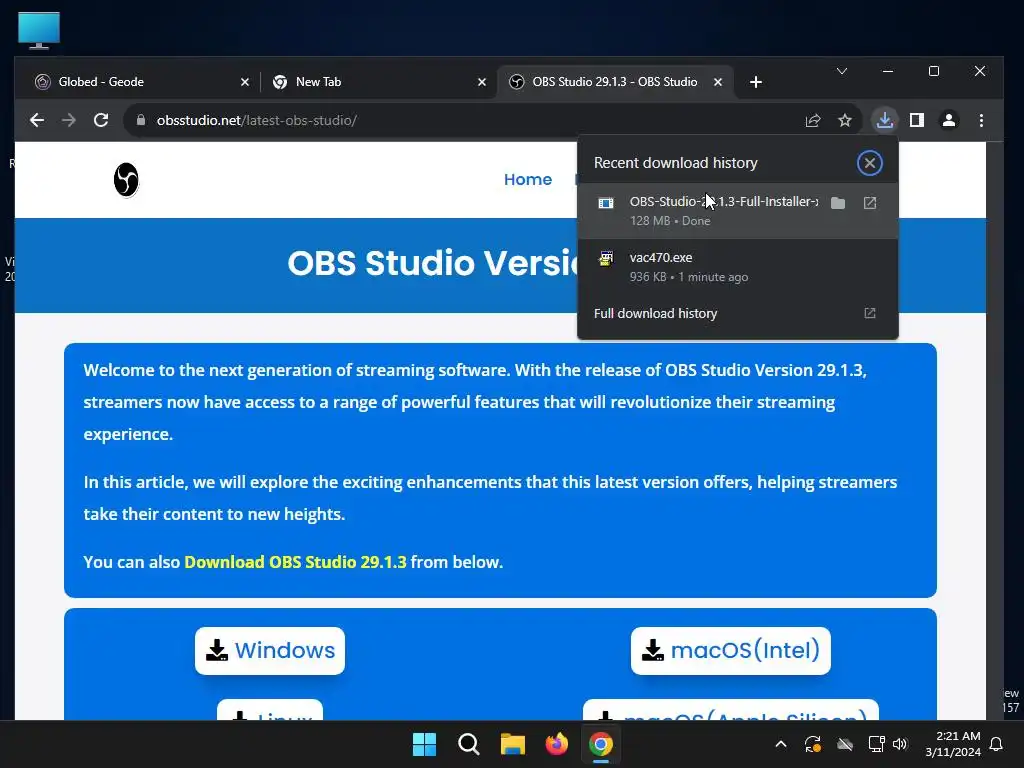
Task: Click the macOS(Intel) download button
Action: (x=731, y=650)
